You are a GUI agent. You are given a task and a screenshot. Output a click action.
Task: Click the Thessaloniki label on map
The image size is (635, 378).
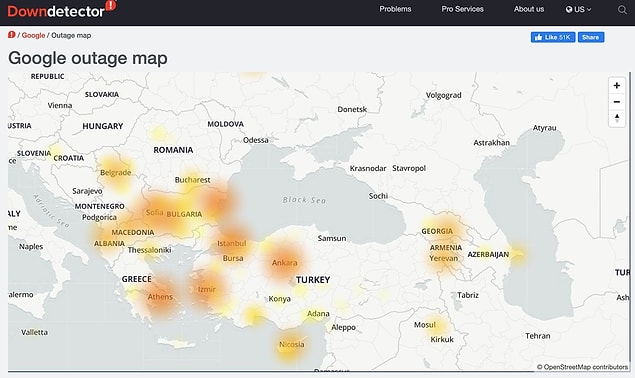coord(149,250)
